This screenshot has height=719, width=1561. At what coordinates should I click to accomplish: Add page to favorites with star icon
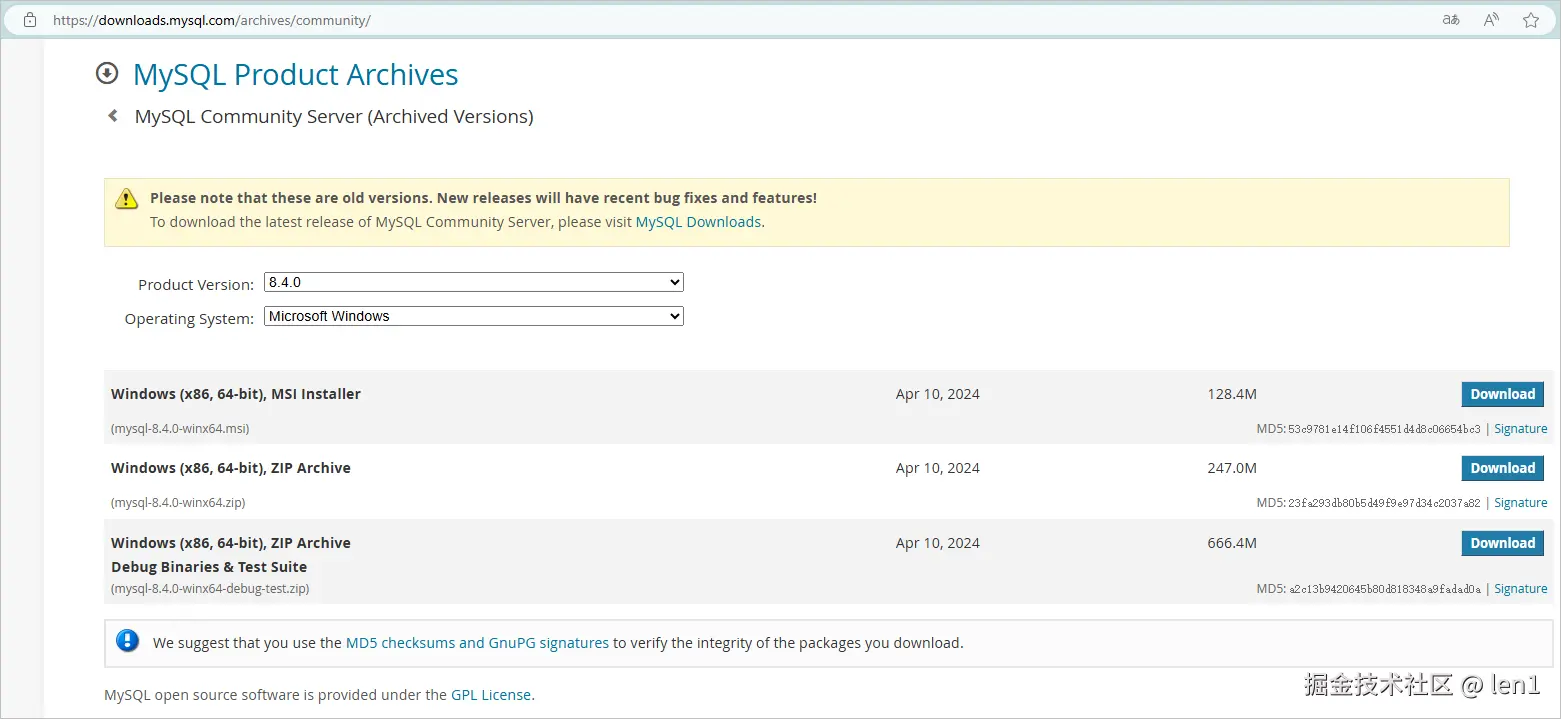[x=1531, y=19]
